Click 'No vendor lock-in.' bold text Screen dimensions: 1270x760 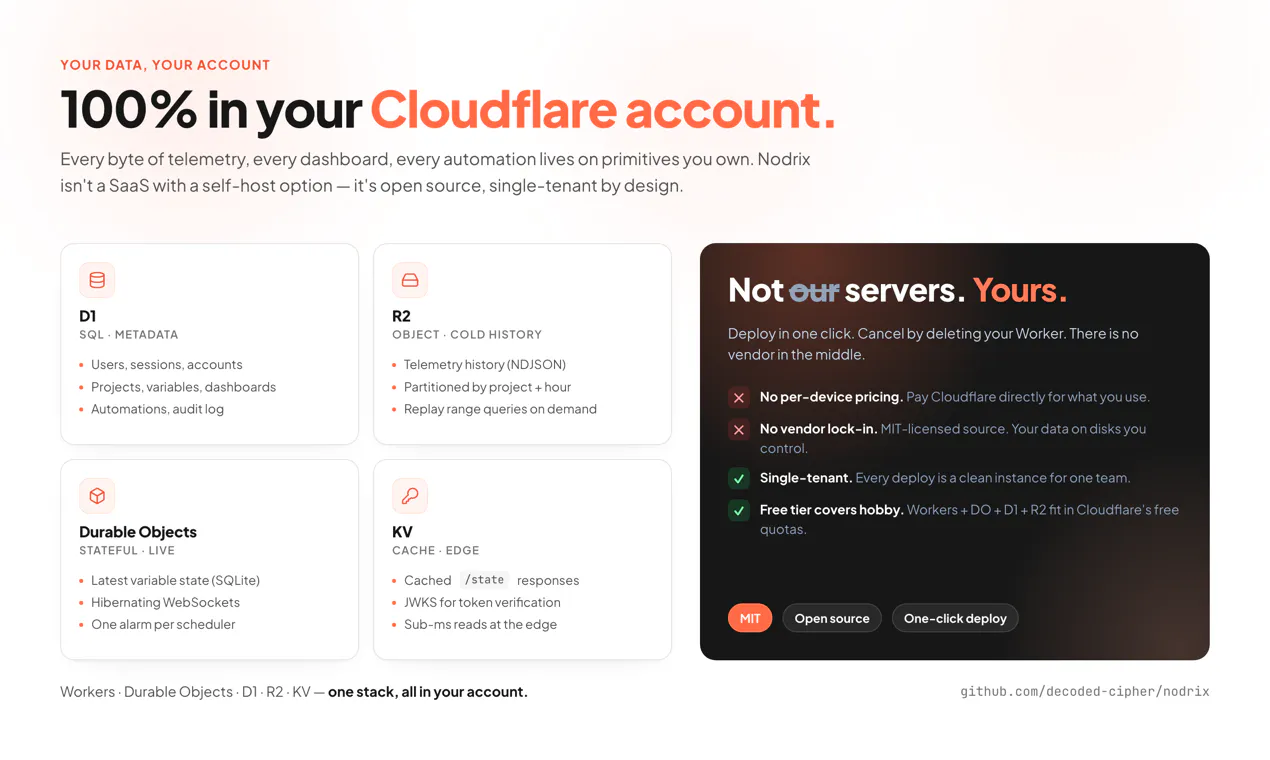819,429
